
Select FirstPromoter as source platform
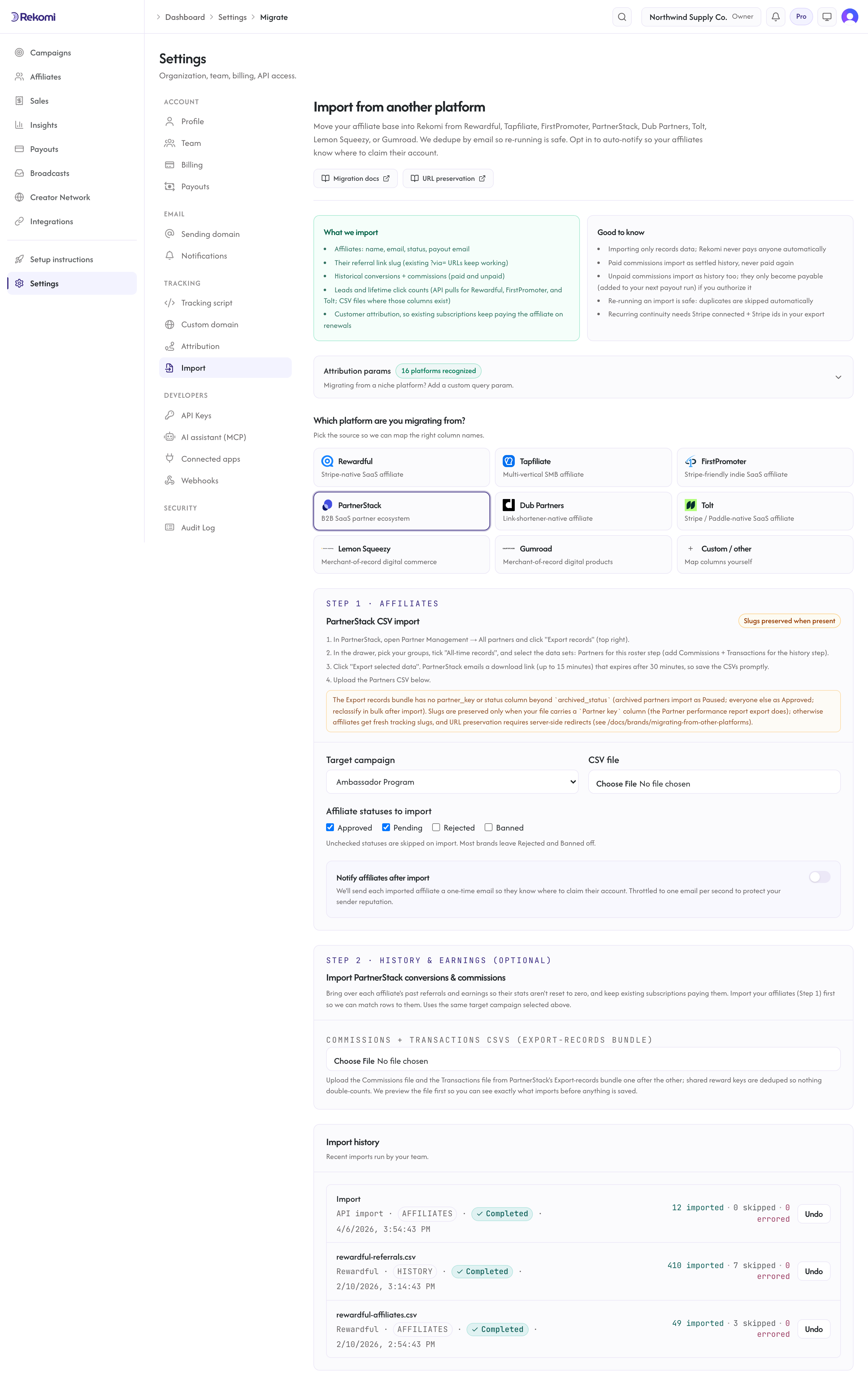[765, 467]
